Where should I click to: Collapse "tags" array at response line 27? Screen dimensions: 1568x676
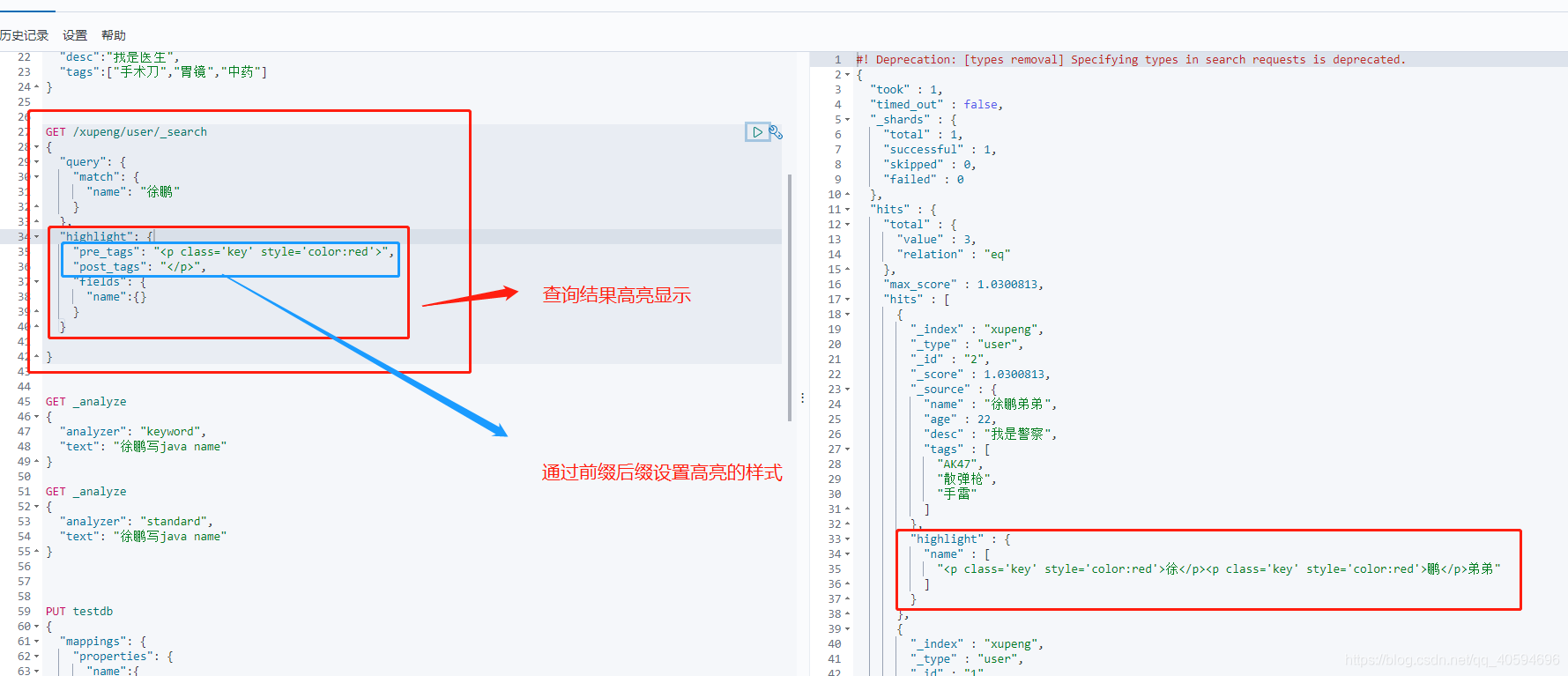[848, 449]
